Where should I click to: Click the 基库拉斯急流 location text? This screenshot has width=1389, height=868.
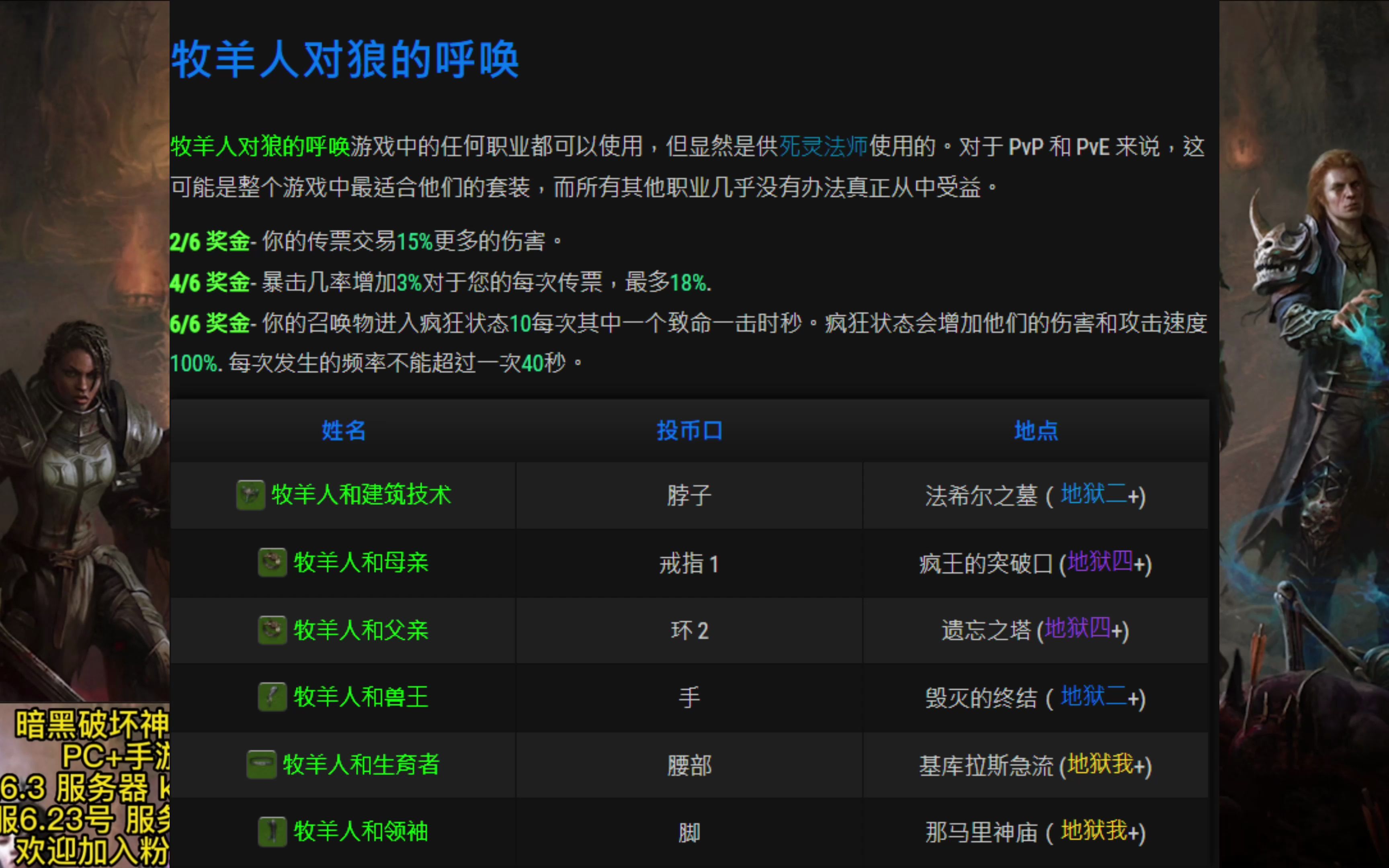[x=985, y=766]
